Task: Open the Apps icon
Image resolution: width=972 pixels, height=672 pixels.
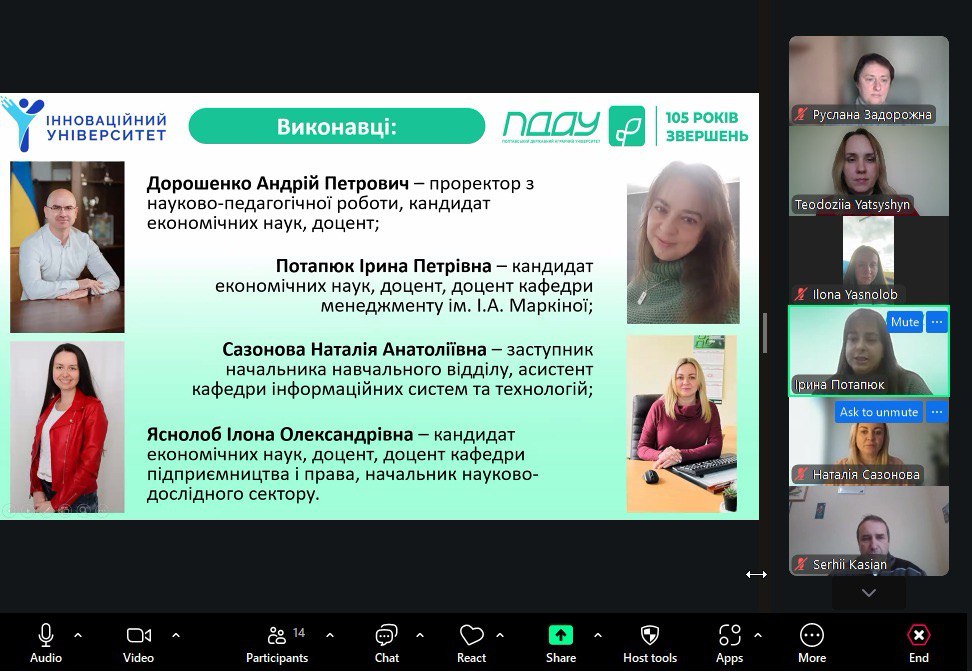Action: (730, 641)
